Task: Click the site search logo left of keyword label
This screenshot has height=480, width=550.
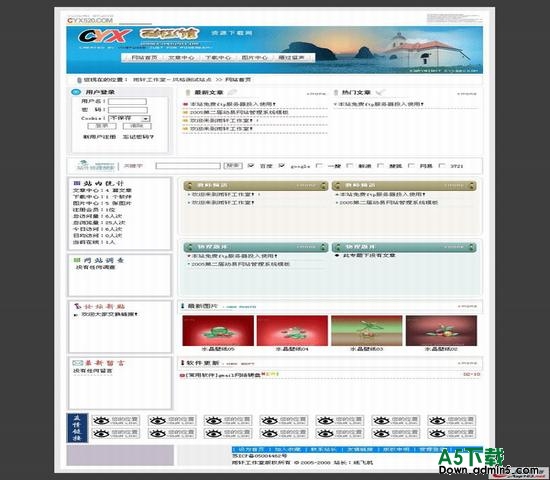Action: pyautogui.click(x=96, y=166)
